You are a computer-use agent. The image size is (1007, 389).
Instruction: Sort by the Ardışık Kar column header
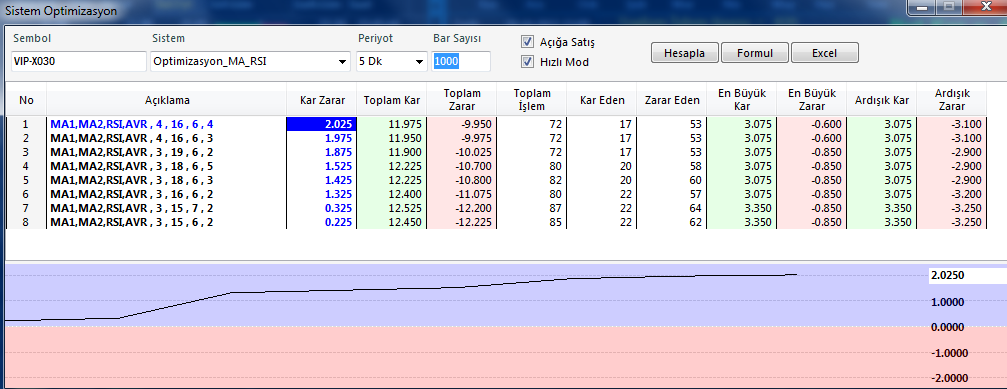click(882, 99)
